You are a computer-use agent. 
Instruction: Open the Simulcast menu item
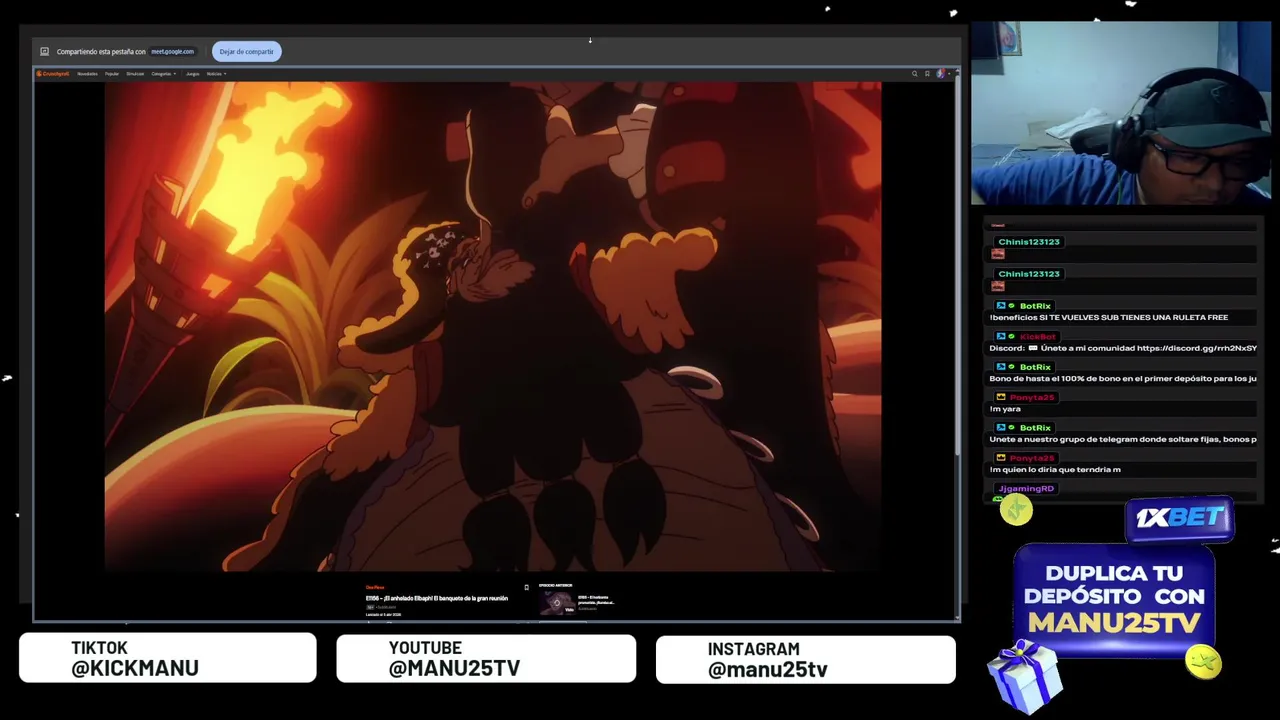coord(135,73)
